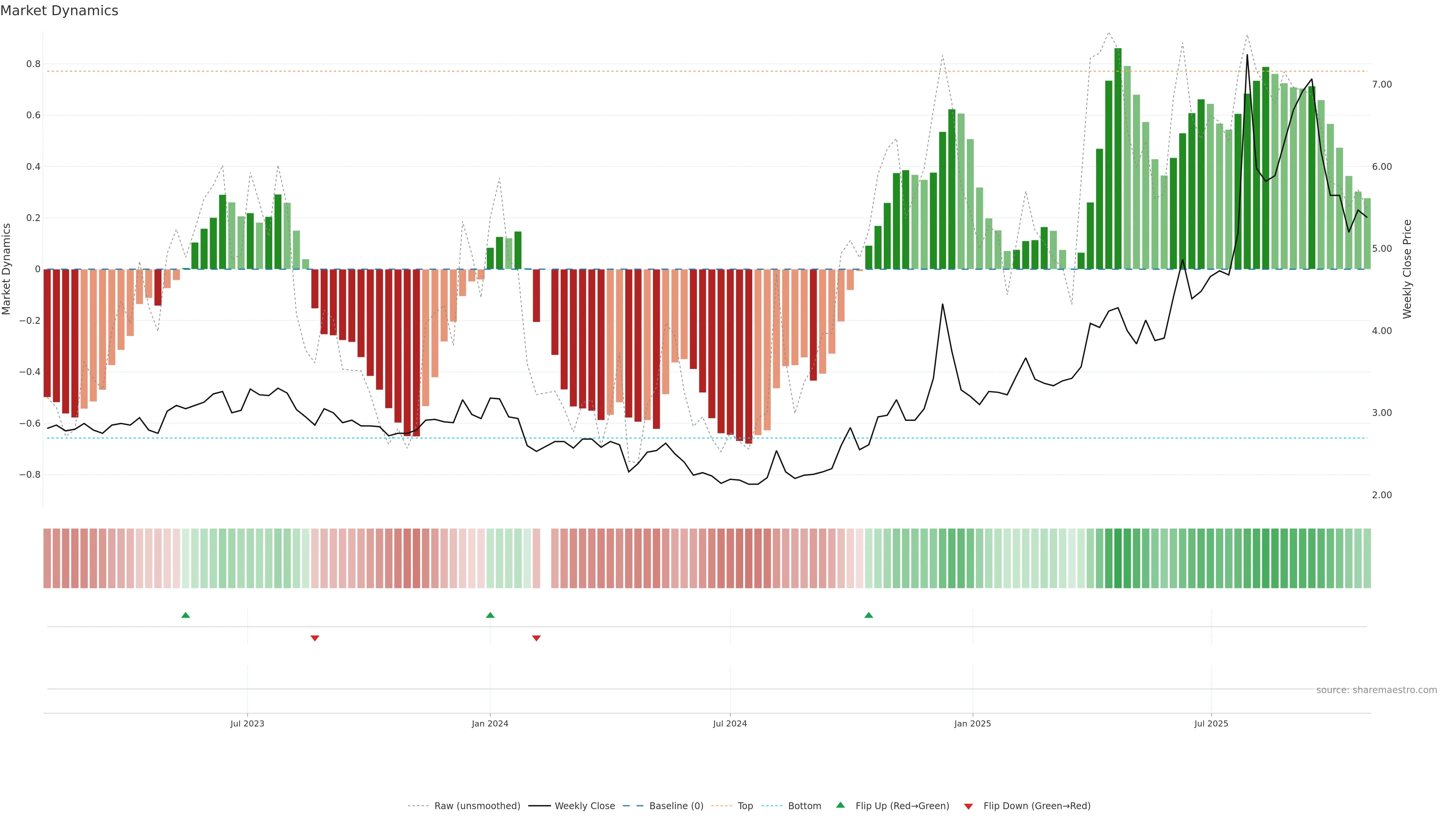Click the source: sharemaestro.com text
This screenshot has height=819, width=1456.
point(1376,690)
